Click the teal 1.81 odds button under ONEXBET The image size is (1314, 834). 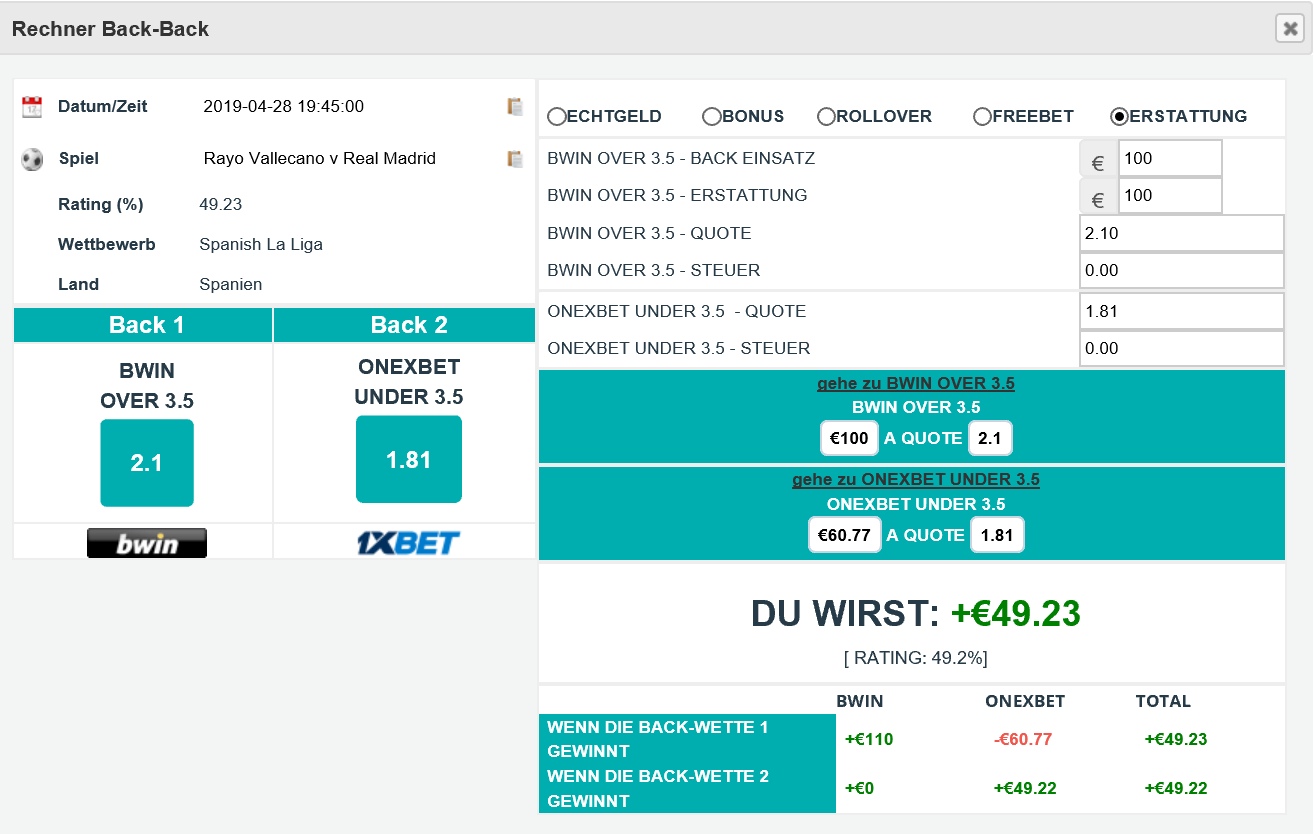coord(409,460)
